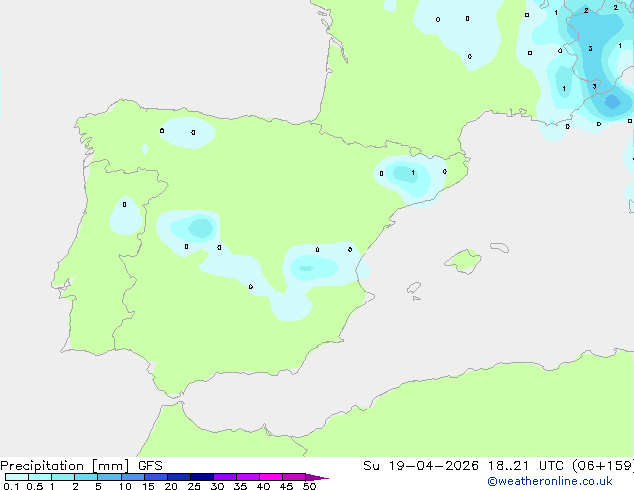Click the '0.5' legend scale label

pos(34,486)
